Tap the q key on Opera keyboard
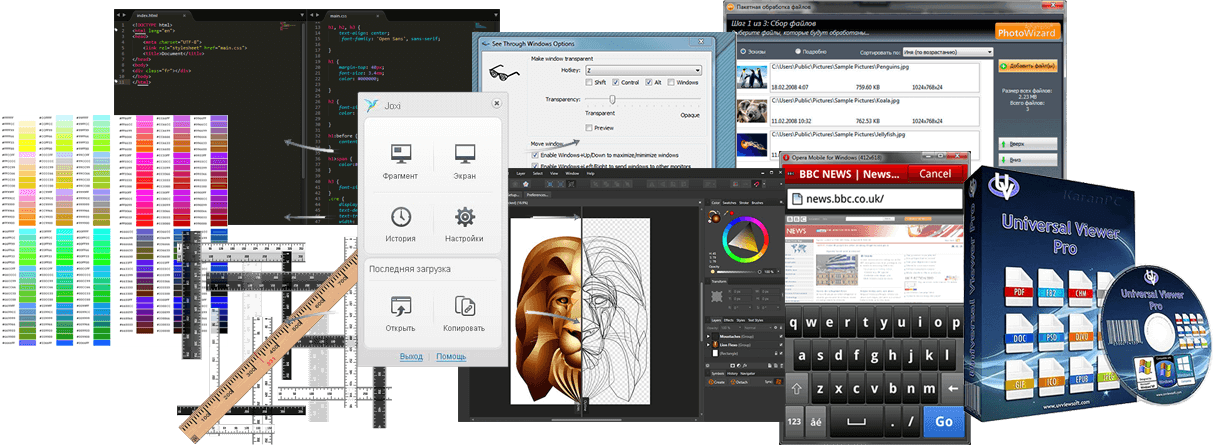1213x445 pixels. click(796, 323)
